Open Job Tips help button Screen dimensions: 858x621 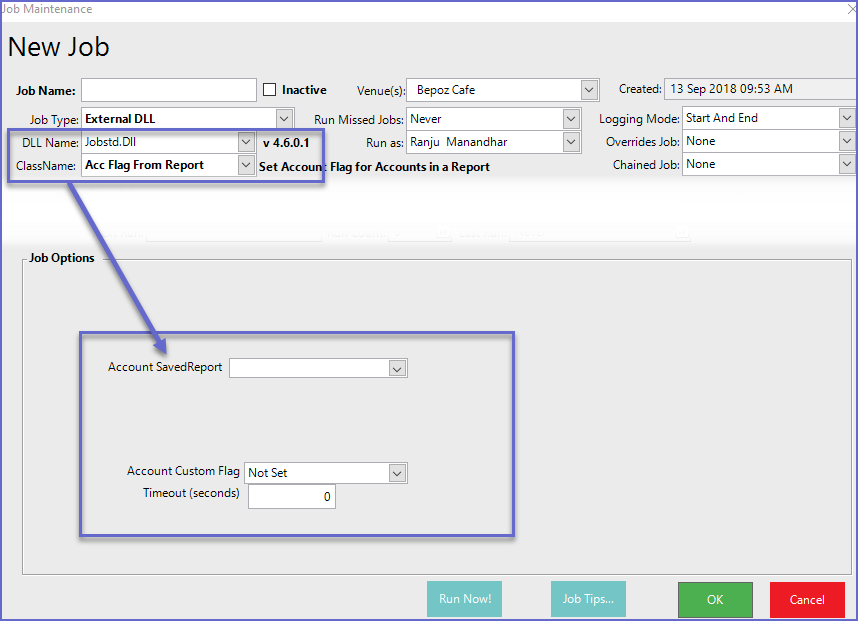[588, 600]
